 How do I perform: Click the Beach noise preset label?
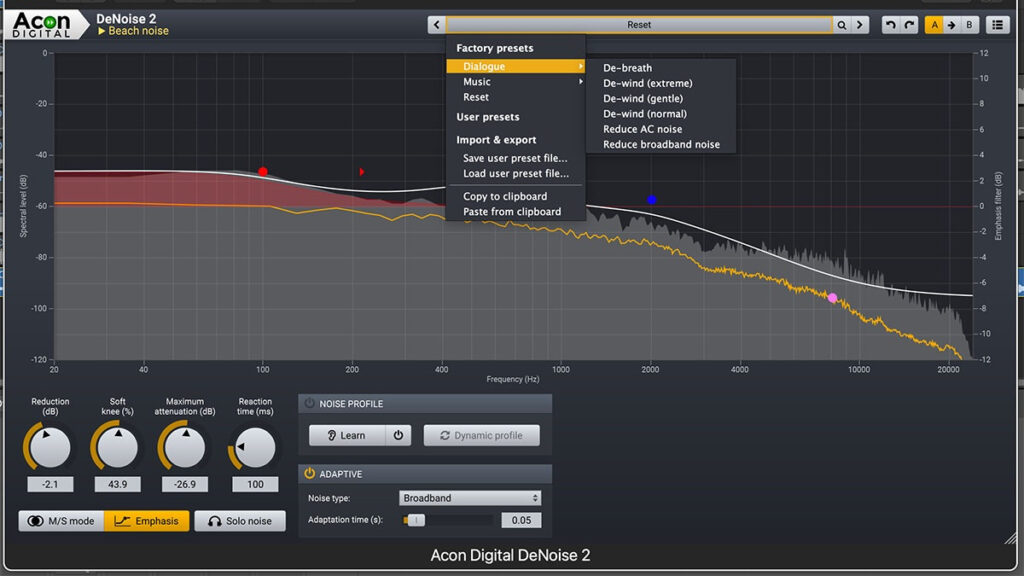(133, 31)
